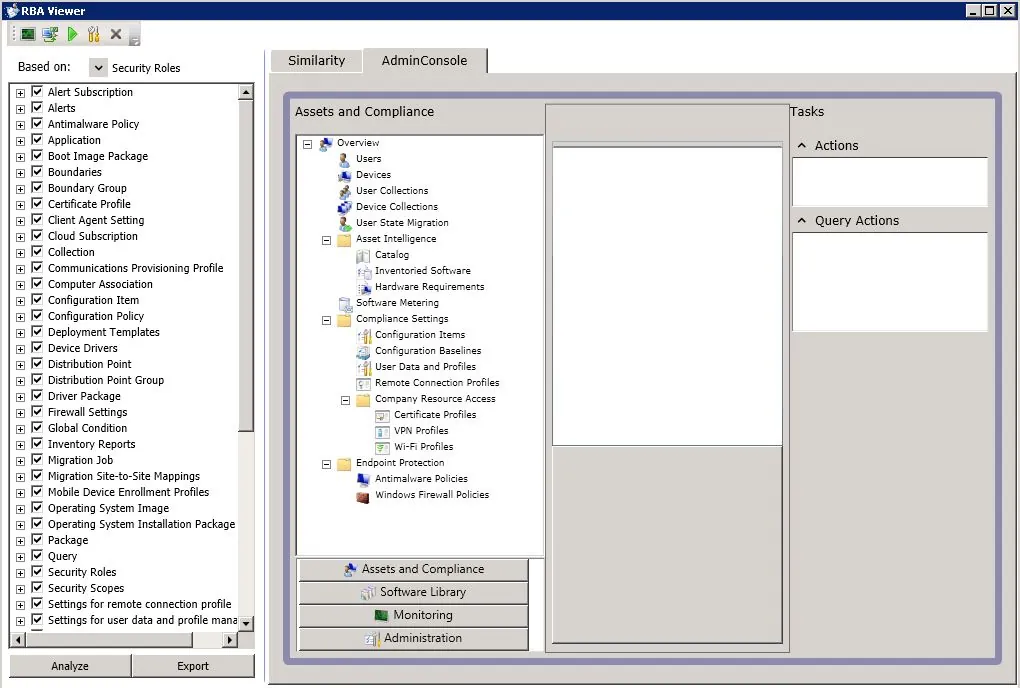The height and width of the screenshot is (688, 1020).
Task: Click the Configuration Baselines icon
Action: click(x=363, y=351)
